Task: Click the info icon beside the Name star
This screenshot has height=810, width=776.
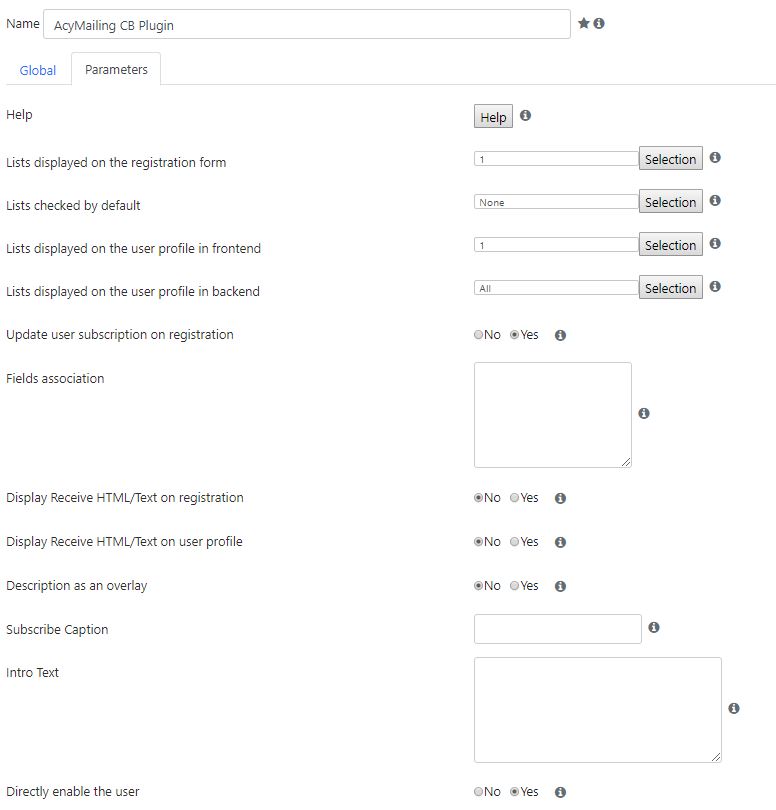Action: pos(599,23)
